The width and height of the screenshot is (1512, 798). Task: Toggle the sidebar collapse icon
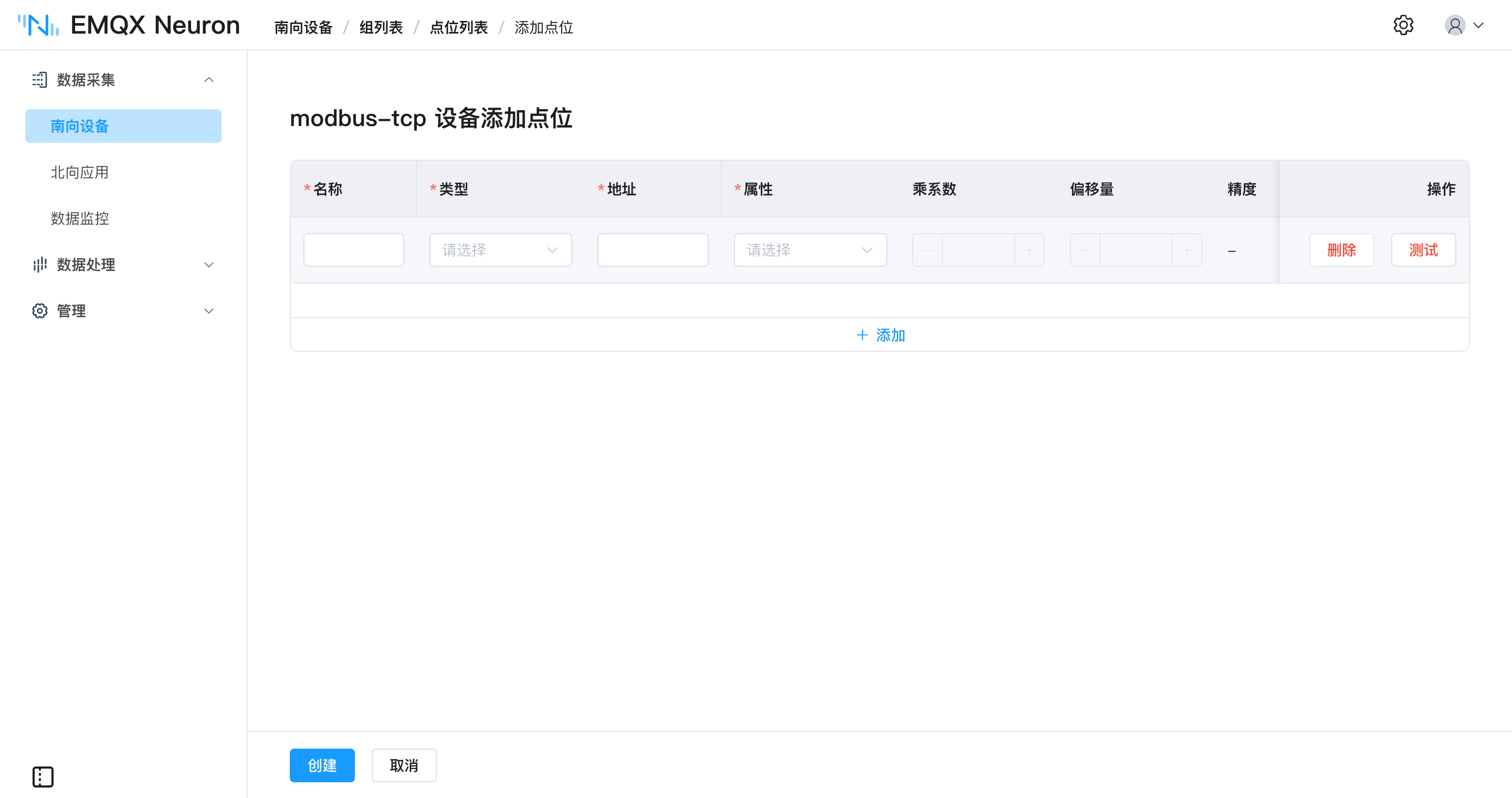click(x=43, y=777)
